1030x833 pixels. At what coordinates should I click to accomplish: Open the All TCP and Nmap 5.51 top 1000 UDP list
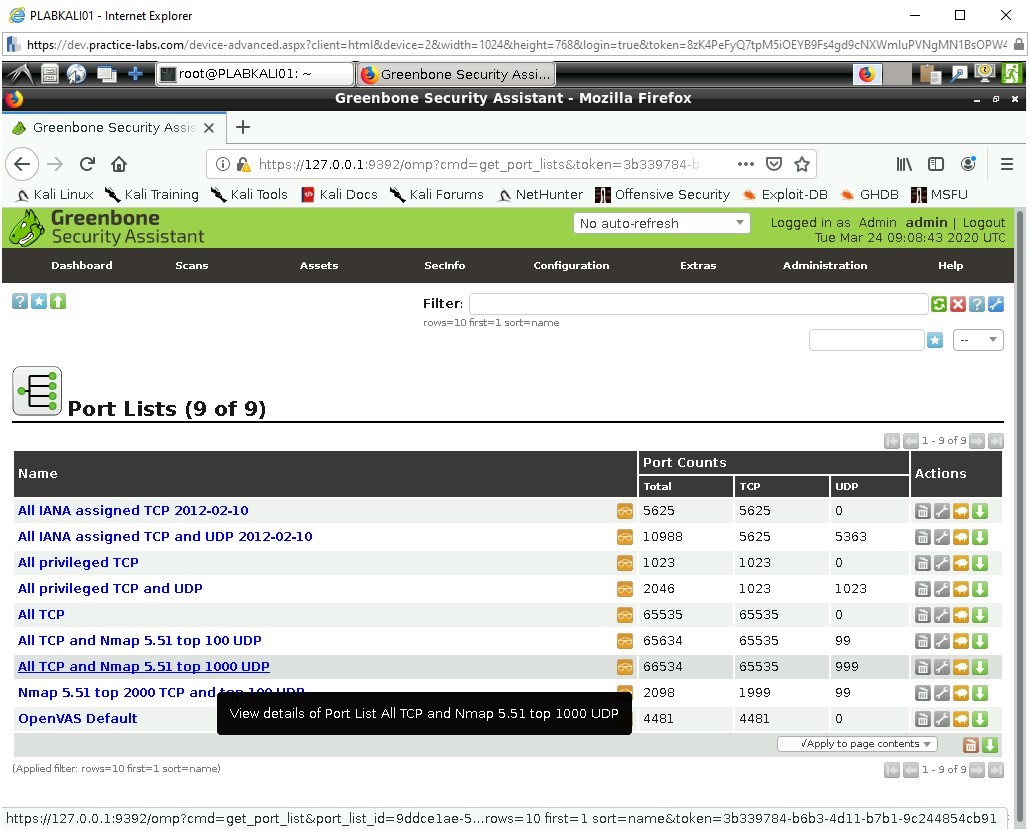(x=143, y=666)
